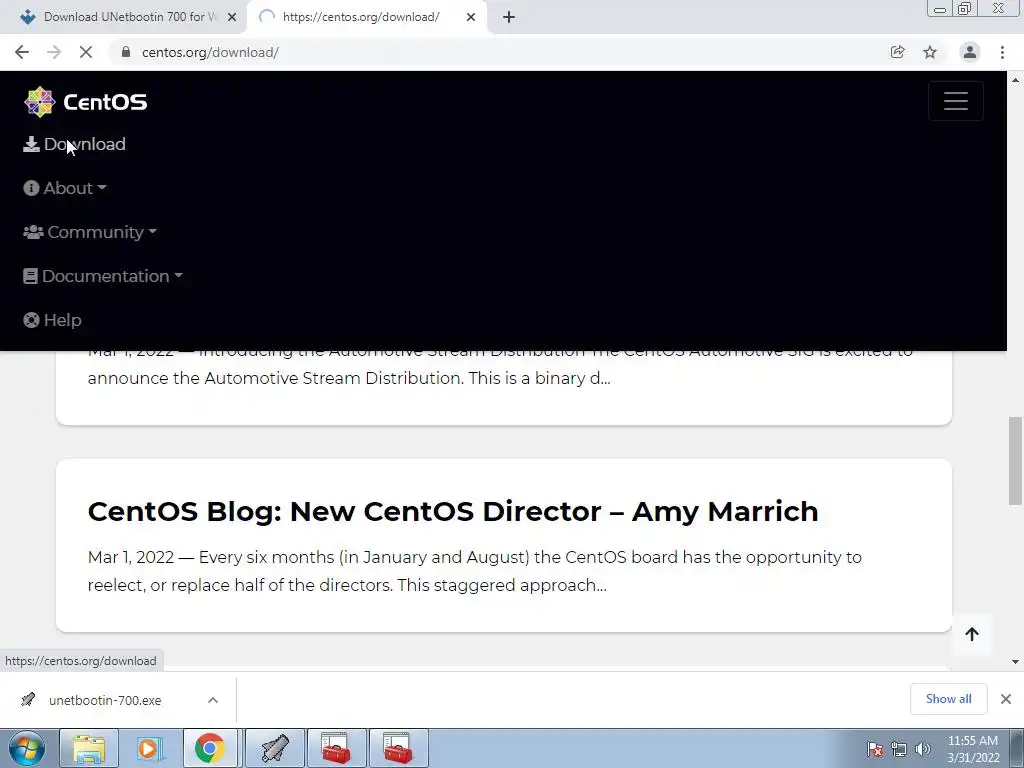
Task: Open the Chrome profile avatar icon
Action: 970,52
